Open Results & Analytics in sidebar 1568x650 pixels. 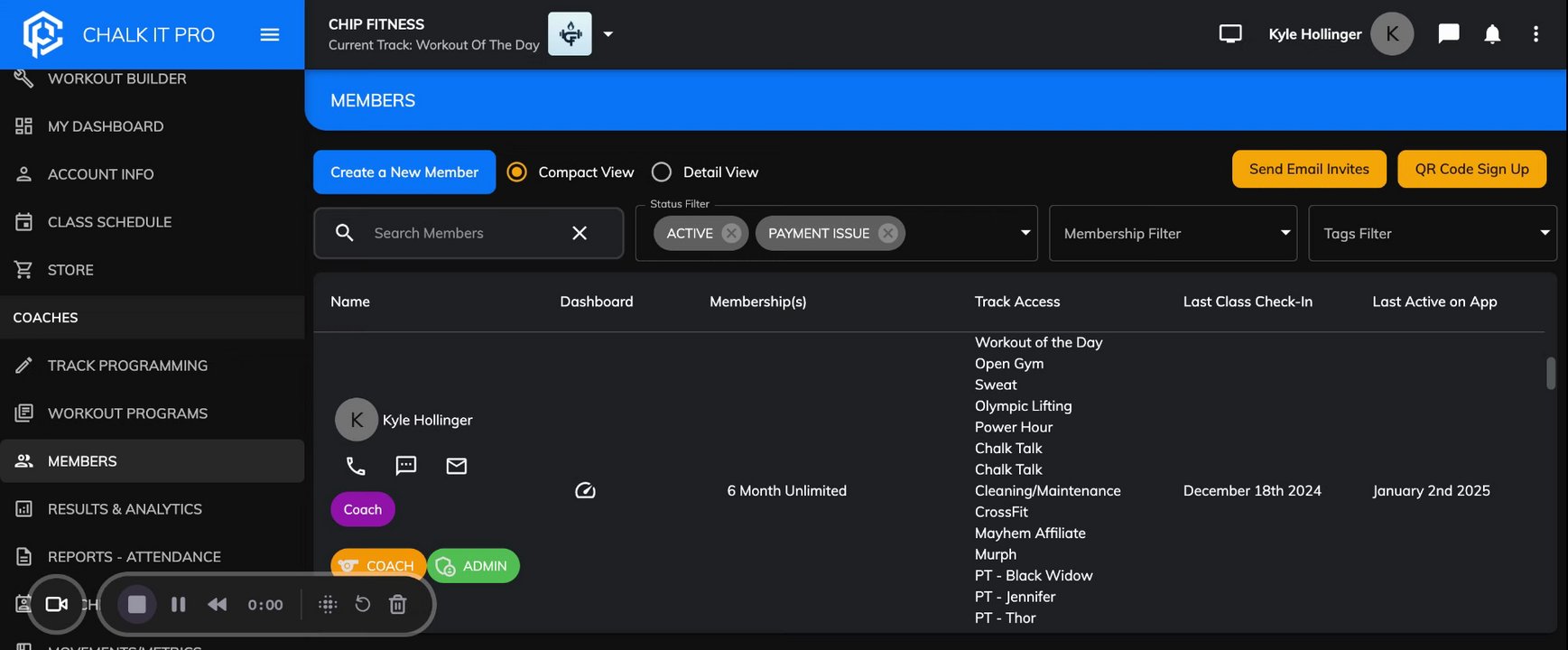pos(125,509)
